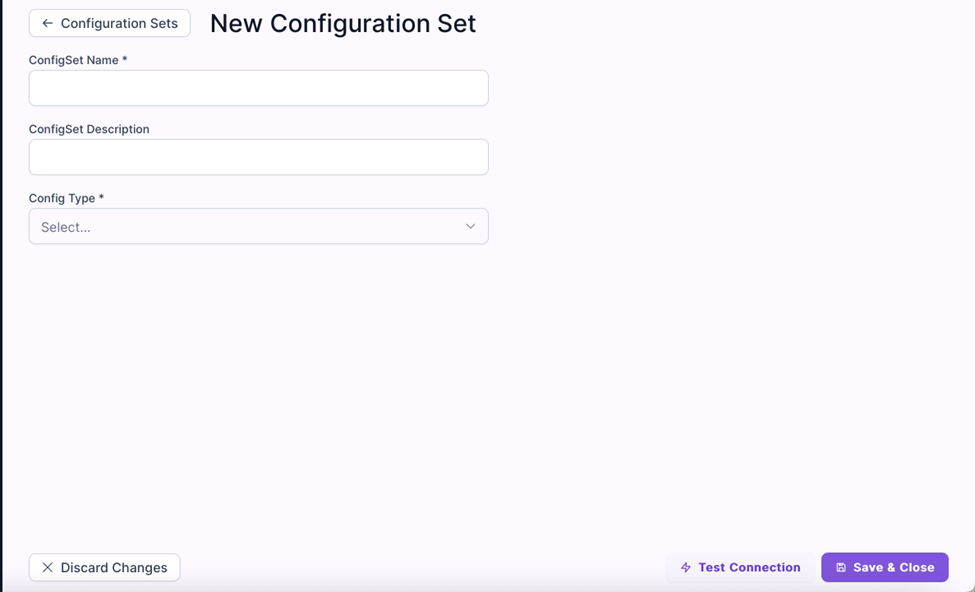Click the floppy disk icon on Save & Close
This screenshot has height=592, width=975.
pos(841,567)
